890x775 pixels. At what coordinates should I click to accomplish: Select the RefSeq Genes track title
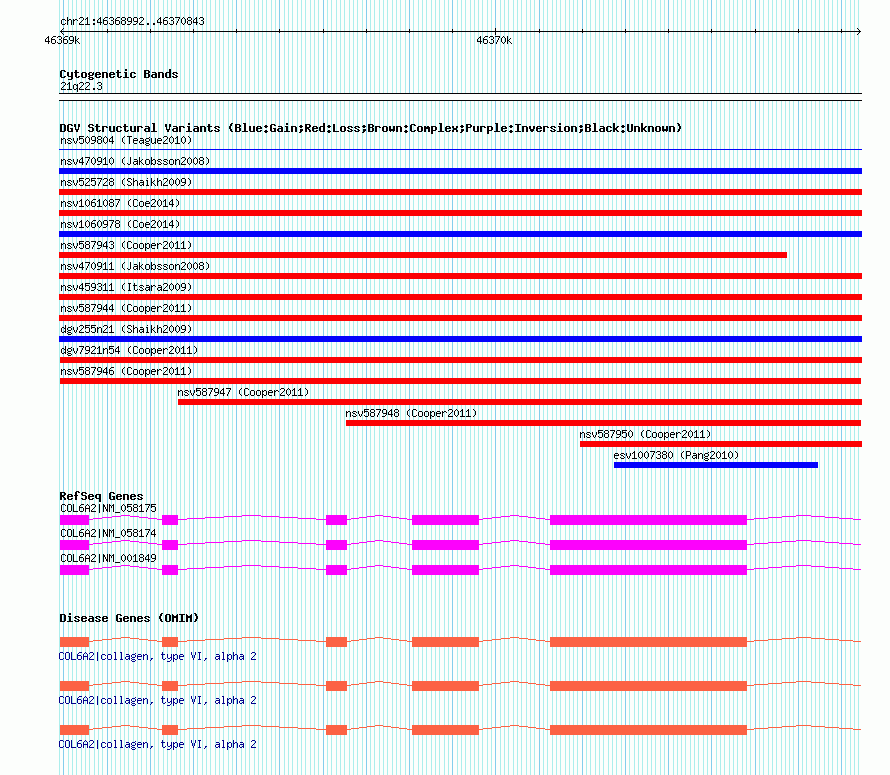tap(101, 496)
